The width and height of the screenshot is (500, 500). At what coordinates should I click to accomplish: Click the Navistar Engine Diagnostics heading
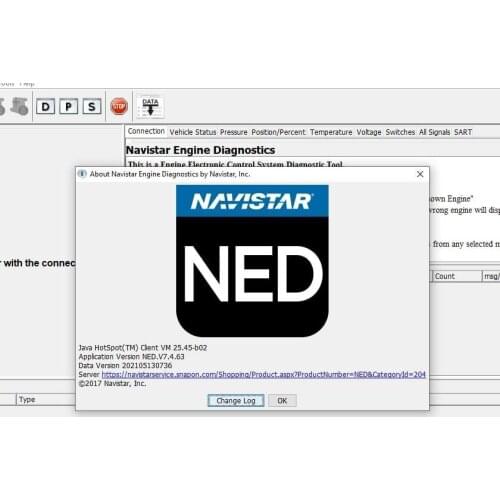pyautogui.click(x=201, y=150)
